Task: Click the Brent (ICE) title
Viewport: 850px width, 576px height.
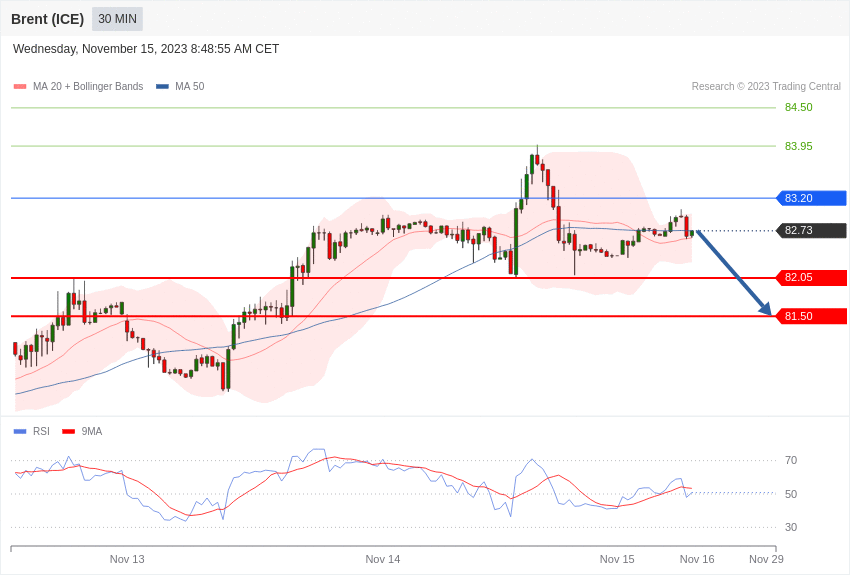Action: tap(48, 19)
